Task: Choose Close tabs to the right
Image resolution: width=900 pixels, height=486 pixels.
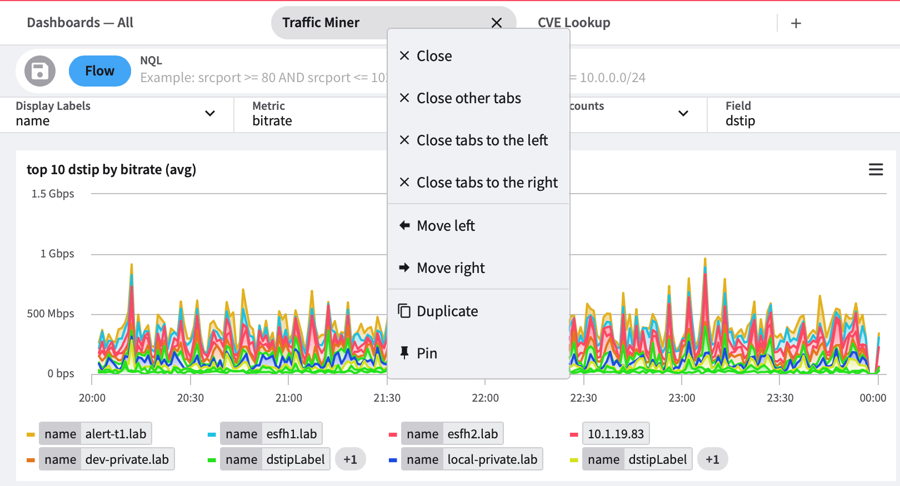Action: 486,183
